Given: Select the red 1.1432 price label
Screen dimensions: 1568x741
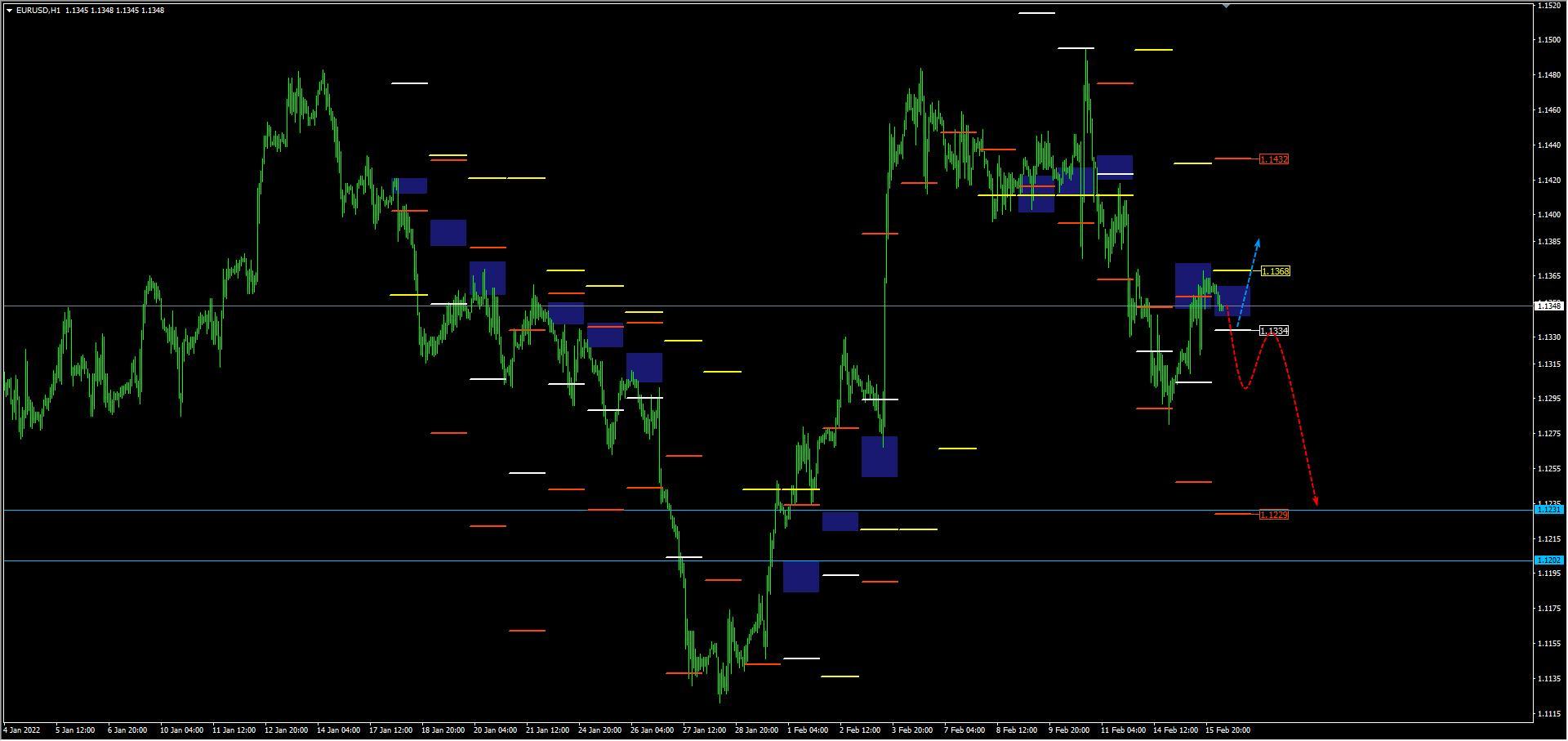Looking at the screenshot, I should pos(1273,159).
